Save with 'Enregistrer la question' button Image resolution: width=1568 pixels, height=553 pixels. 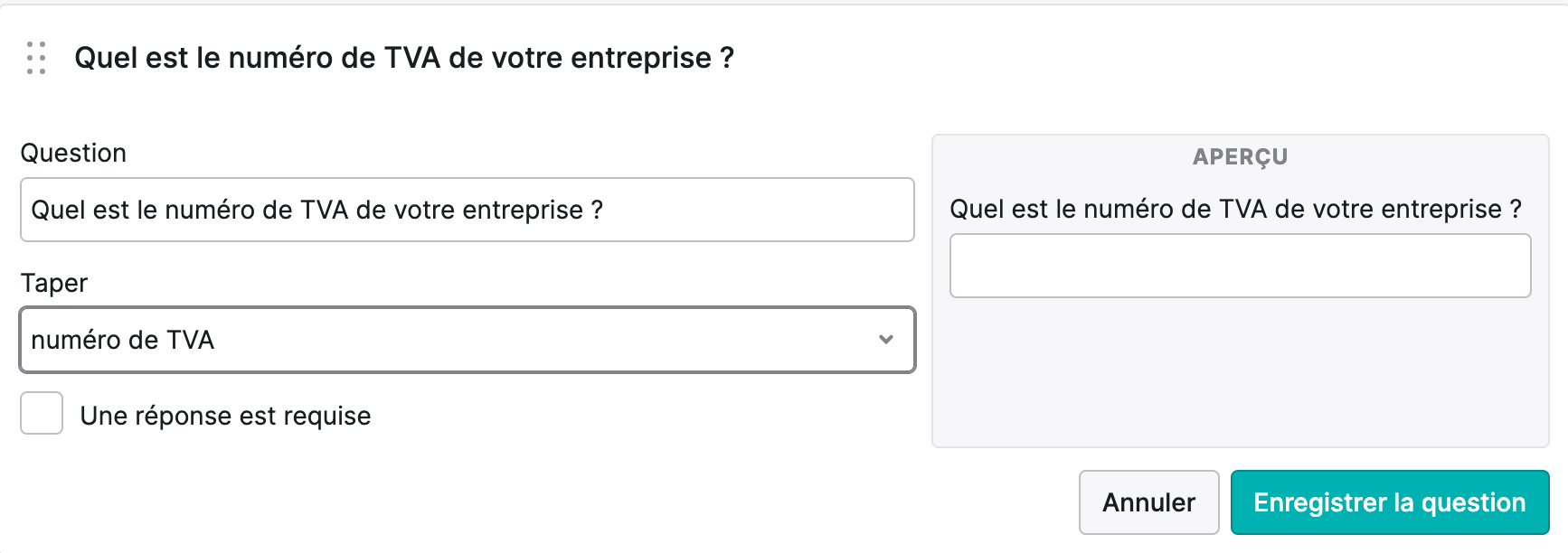[1390, 502]
